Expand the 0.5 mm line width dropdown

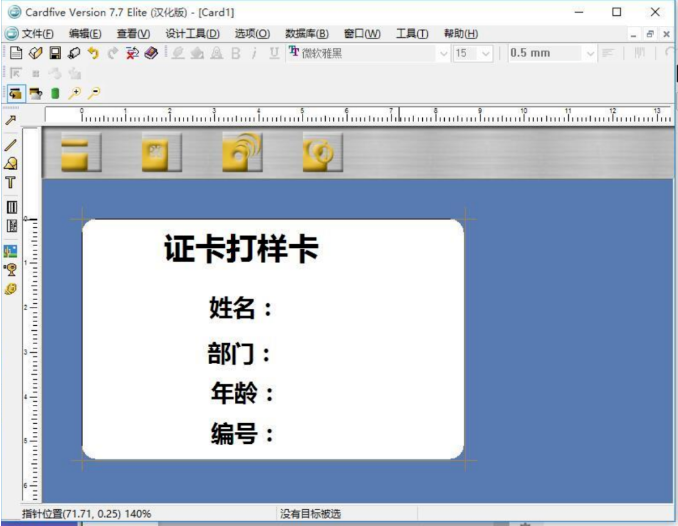click(x=589, y=53)
